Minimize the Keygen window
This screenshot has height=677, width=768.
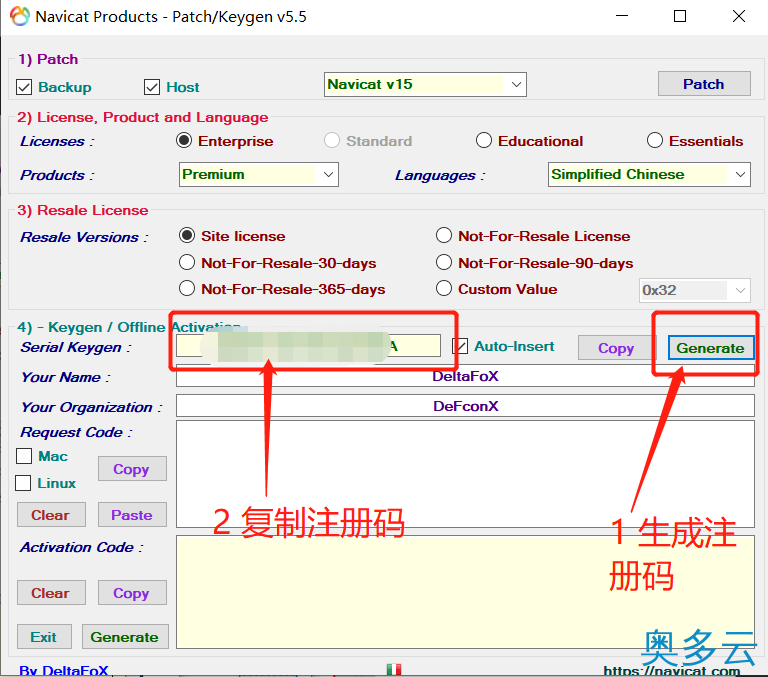point(622,16)
